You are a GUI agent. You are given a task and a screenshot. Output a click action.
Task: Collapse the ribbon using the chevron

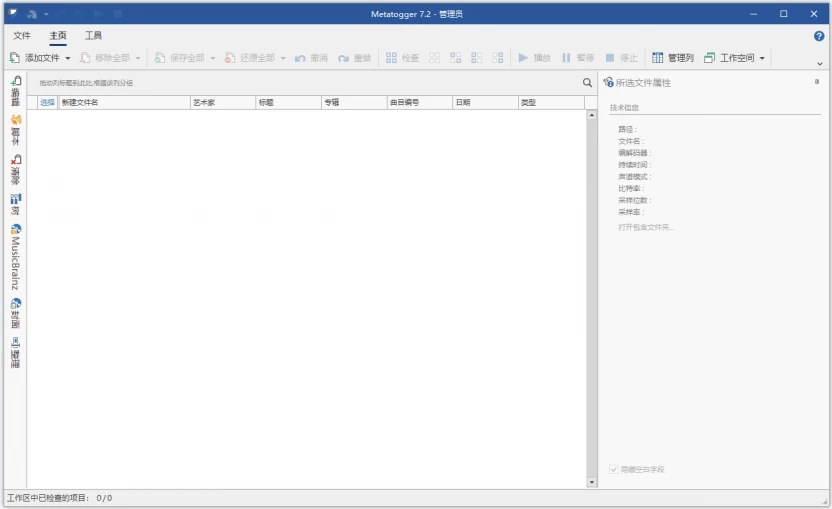[820, 62]
